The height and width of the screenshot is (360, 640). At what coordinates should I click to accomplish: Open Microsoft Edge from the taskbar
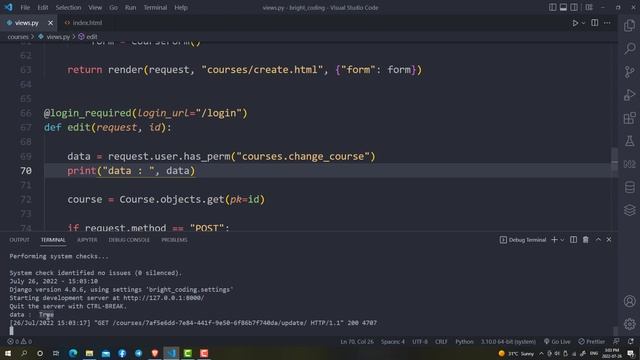click(x=73, y=353)
